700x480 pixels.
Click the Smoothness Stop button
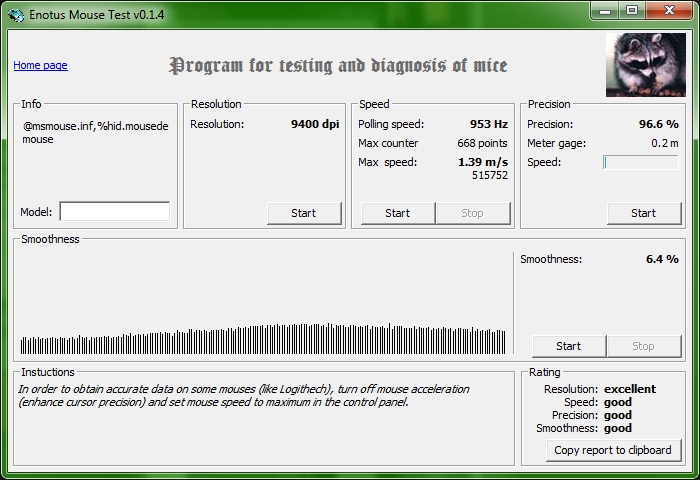pyautogui.click(x=643, y=346)
